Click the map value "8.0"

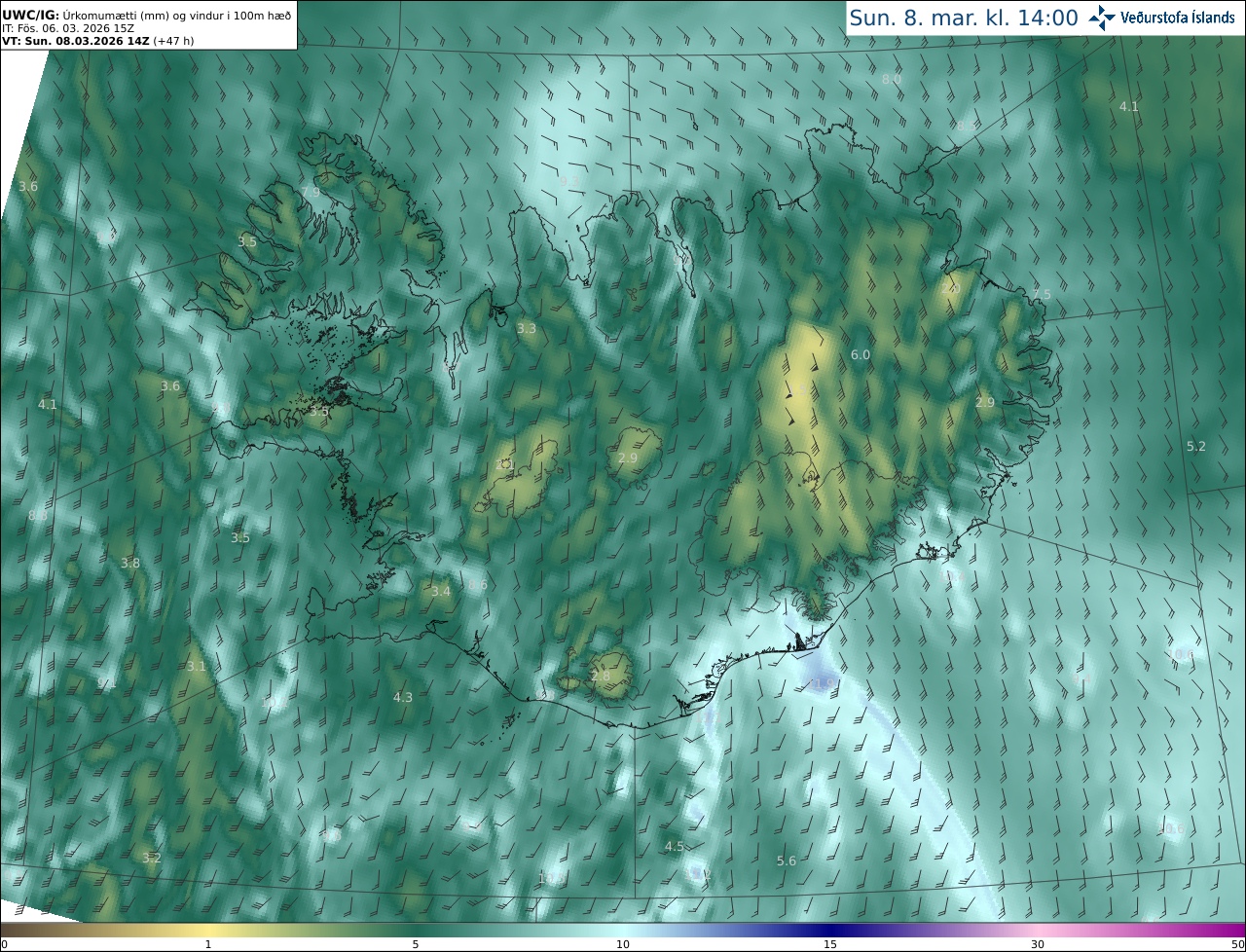(892, 79)
